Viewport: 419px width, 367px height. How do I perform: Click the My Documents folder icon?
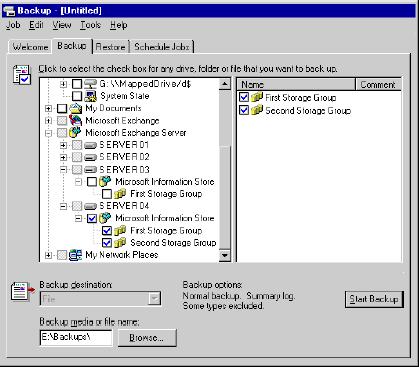tap(76, 108)
